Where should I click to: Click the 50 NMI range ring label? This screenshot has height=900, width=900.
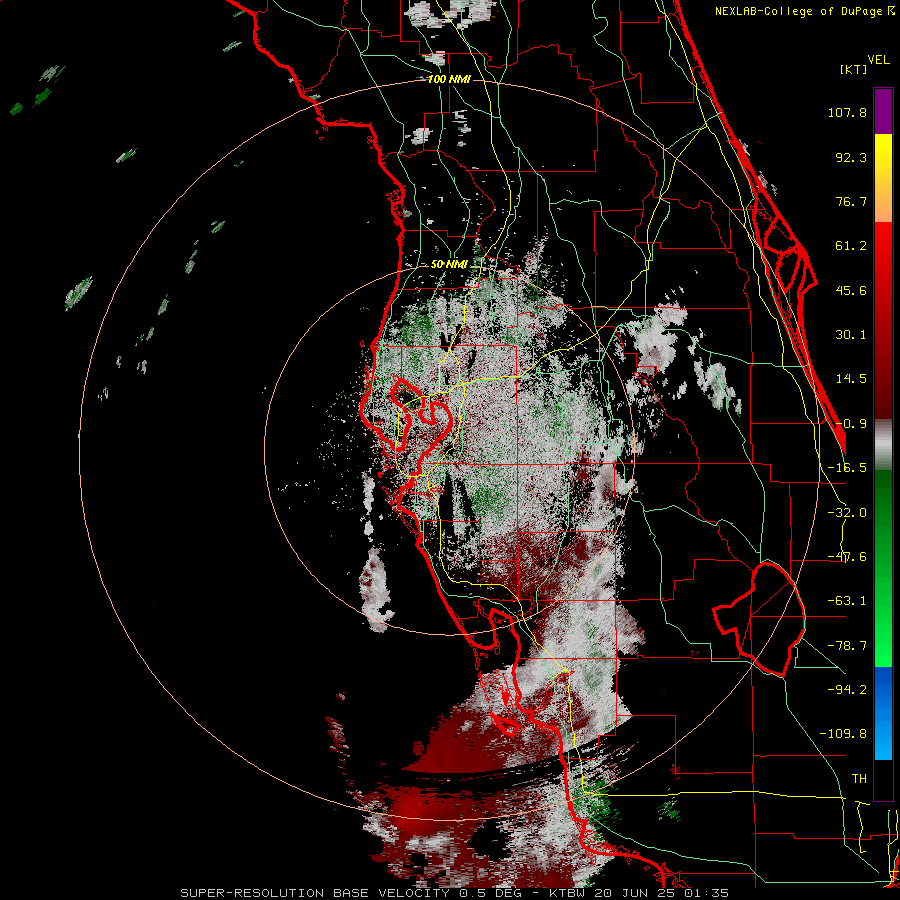coord(449,264)
